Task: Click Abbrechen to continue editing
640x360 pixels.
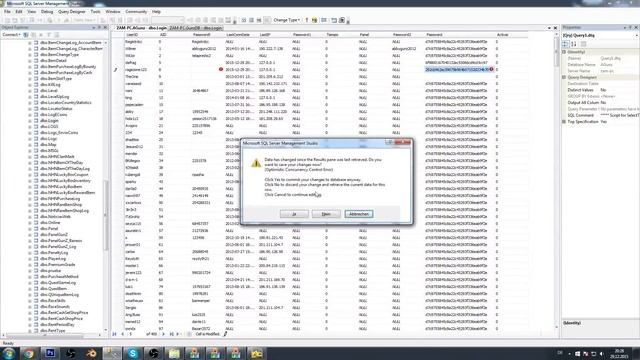Action: 359,214
